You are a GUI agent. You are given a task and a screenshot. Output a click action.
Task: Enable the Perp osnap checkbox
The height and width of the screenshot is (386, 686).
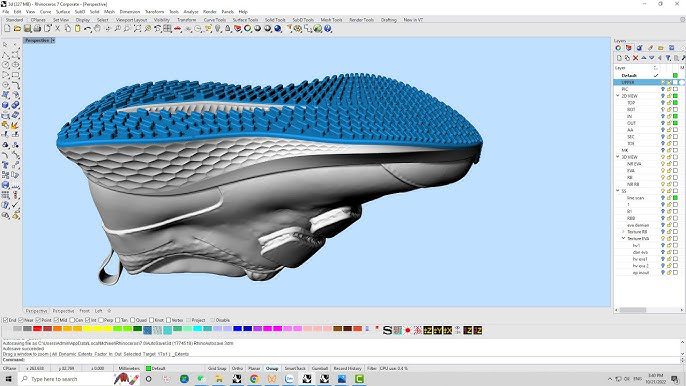102,320
